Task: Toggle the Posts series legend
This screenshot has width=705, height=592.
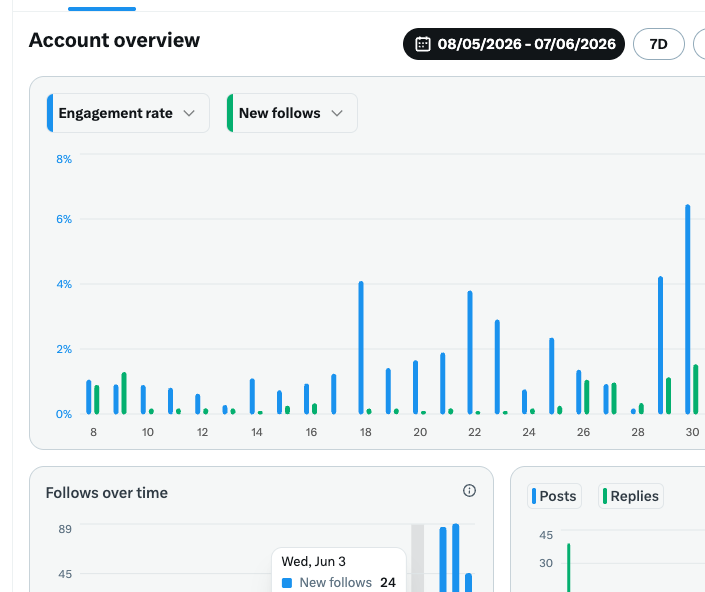Action: (x=554, y=496)
